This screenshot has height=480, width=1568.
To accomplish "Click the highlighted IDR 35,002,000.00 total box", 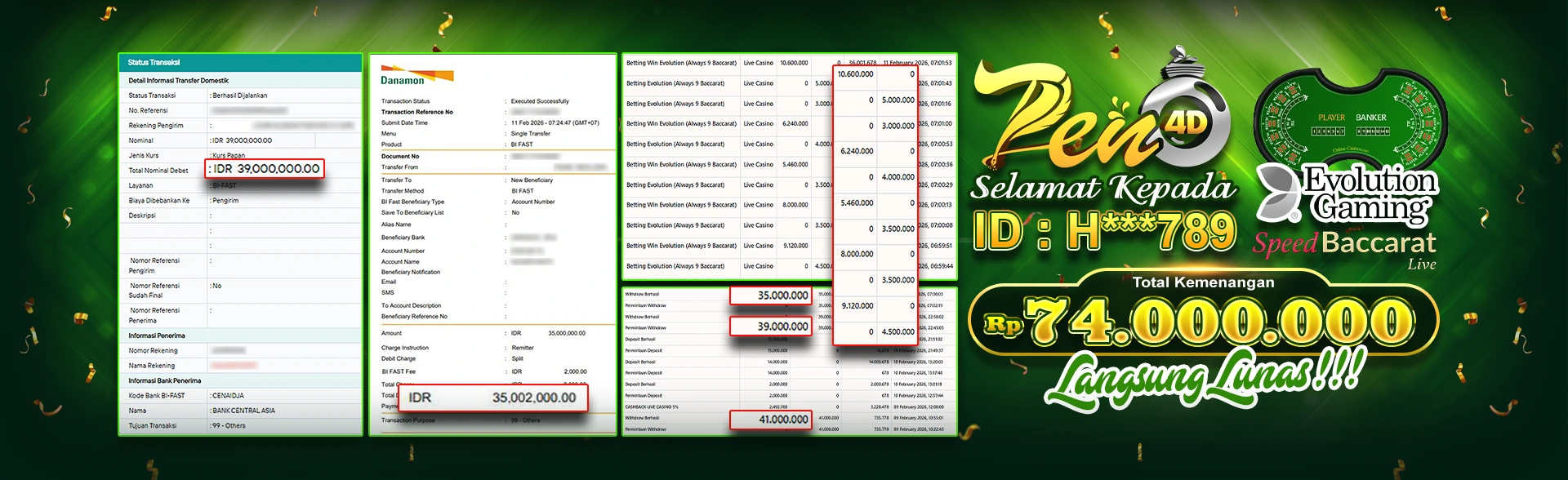I will click(492, 398).
